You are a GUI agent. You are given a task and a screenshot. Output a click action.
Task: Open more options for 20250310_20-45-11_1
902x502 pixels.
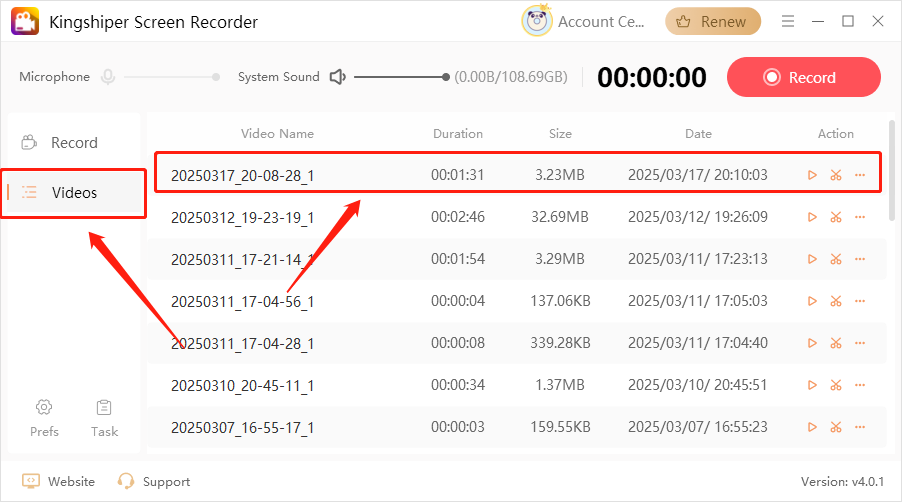[x=860, y=385]
